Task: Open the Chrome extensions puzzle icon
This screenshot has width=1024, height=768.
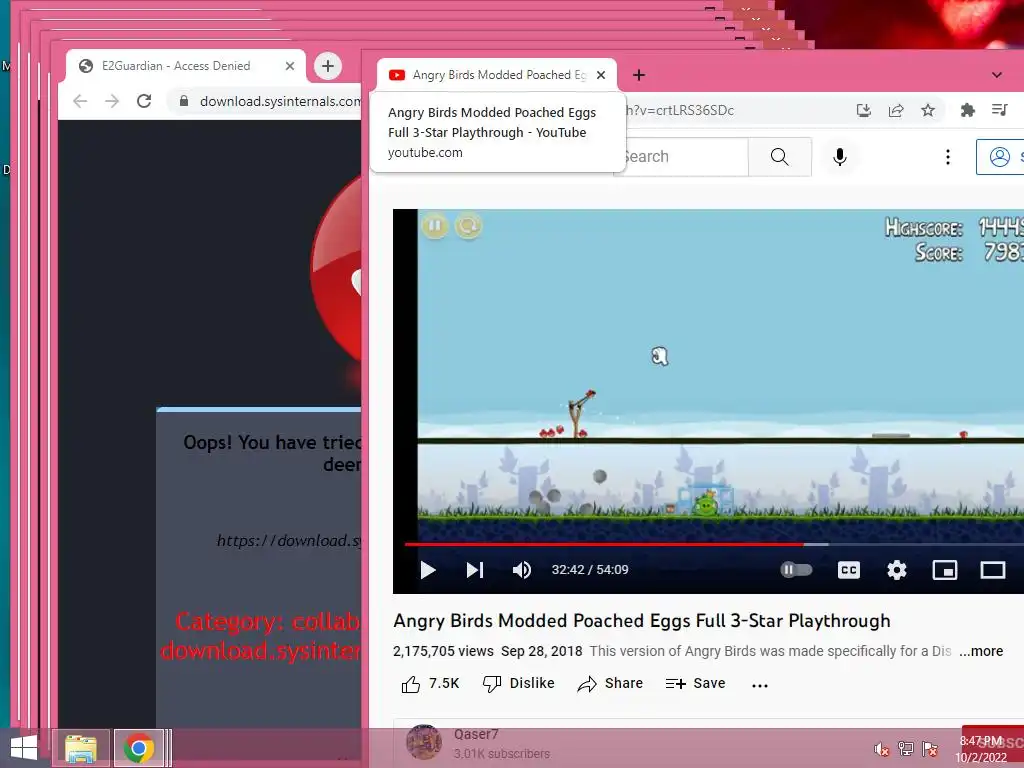Action: (968, 110)
